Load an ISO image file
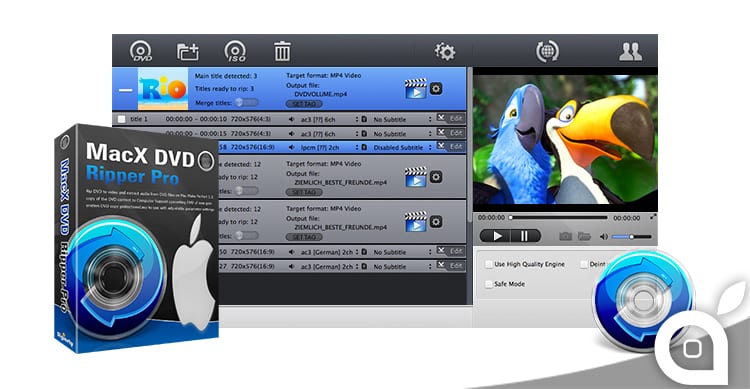750x389 pixels. [235, 51]
